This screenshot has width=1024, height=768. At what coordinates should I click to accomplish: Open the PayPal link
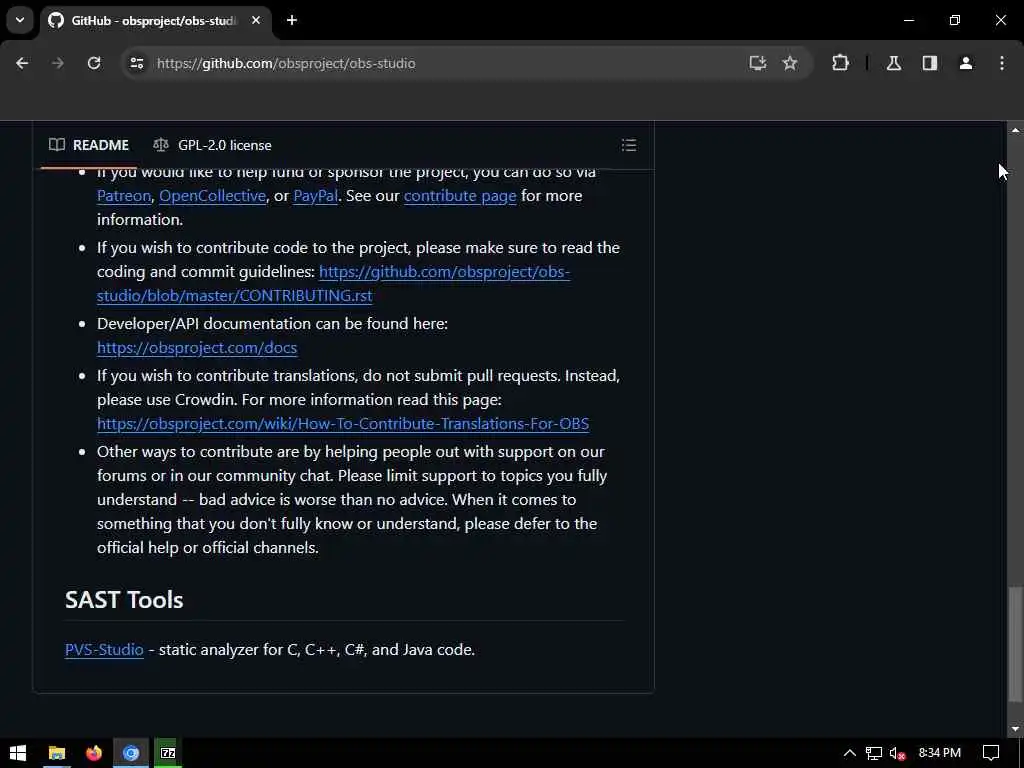click(315, 196)
